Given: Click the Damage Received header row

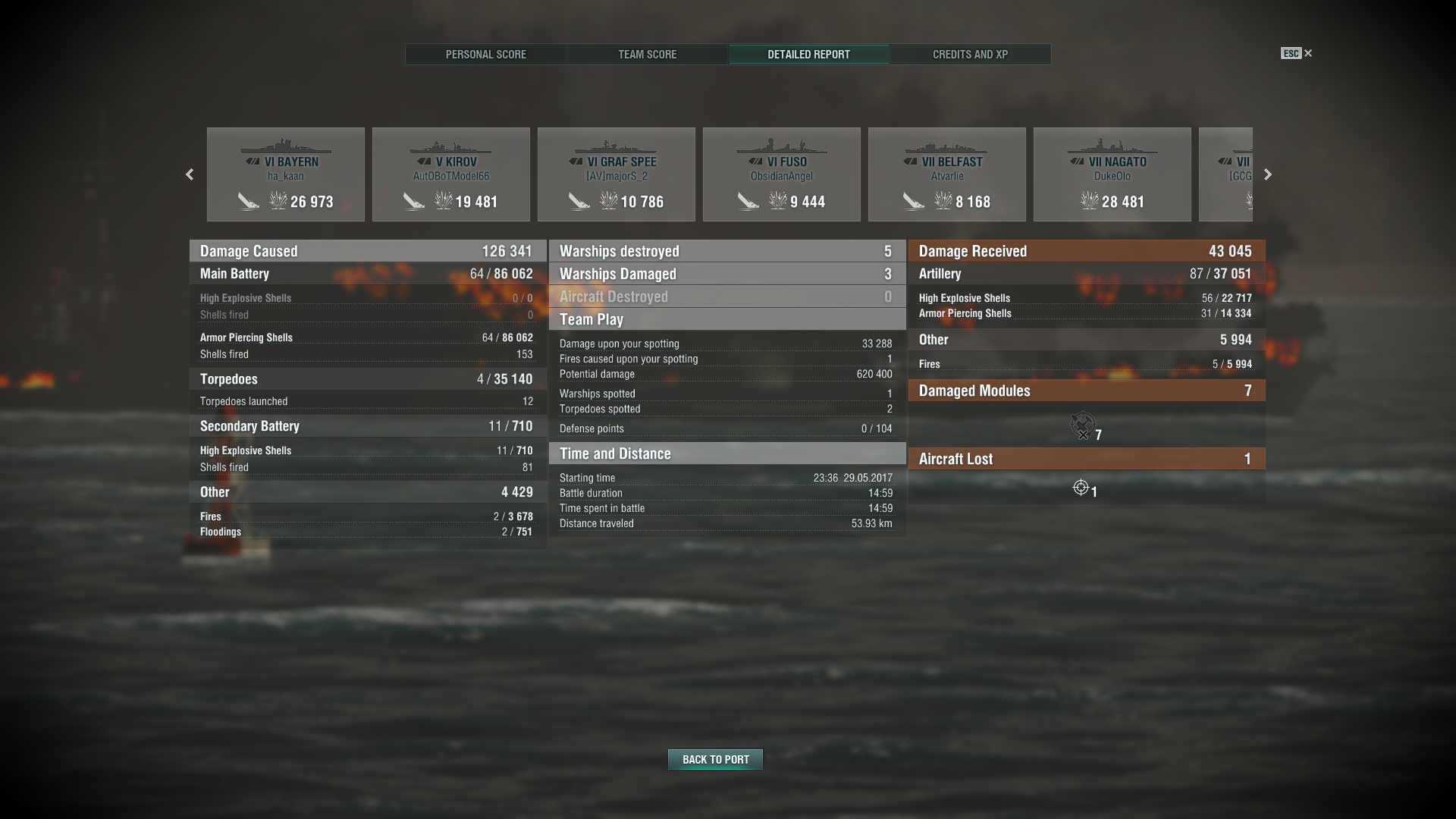Looking at the screenshot, I should (x=1087, y=251).
